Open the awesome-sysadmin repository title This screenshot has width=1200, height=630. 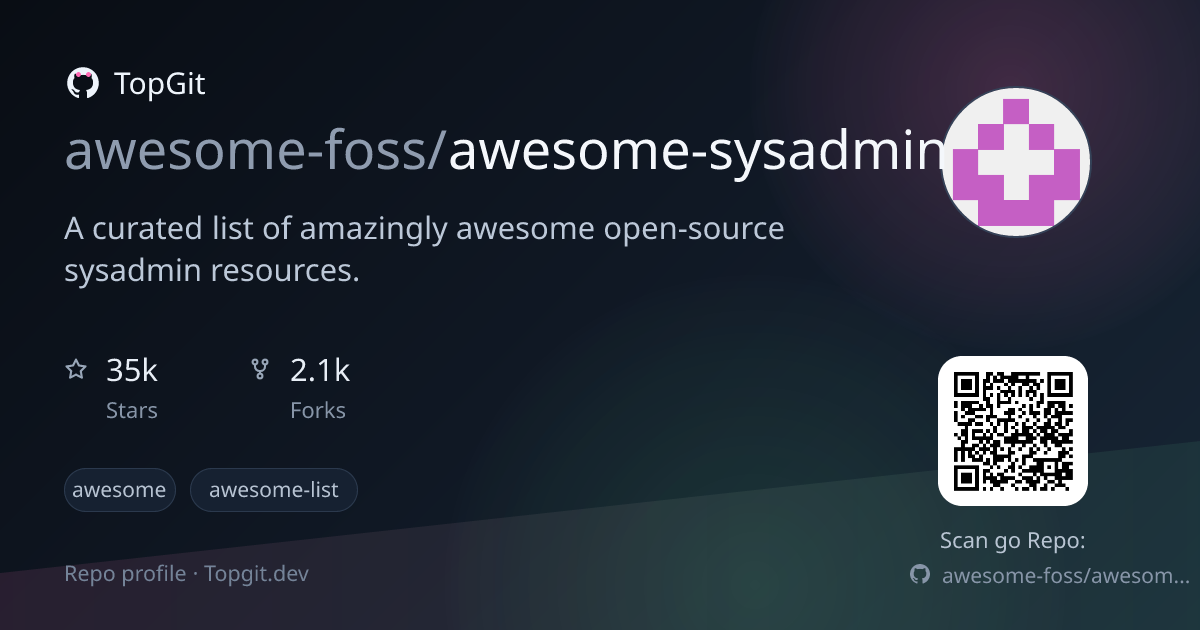click(x=696, y=151)
